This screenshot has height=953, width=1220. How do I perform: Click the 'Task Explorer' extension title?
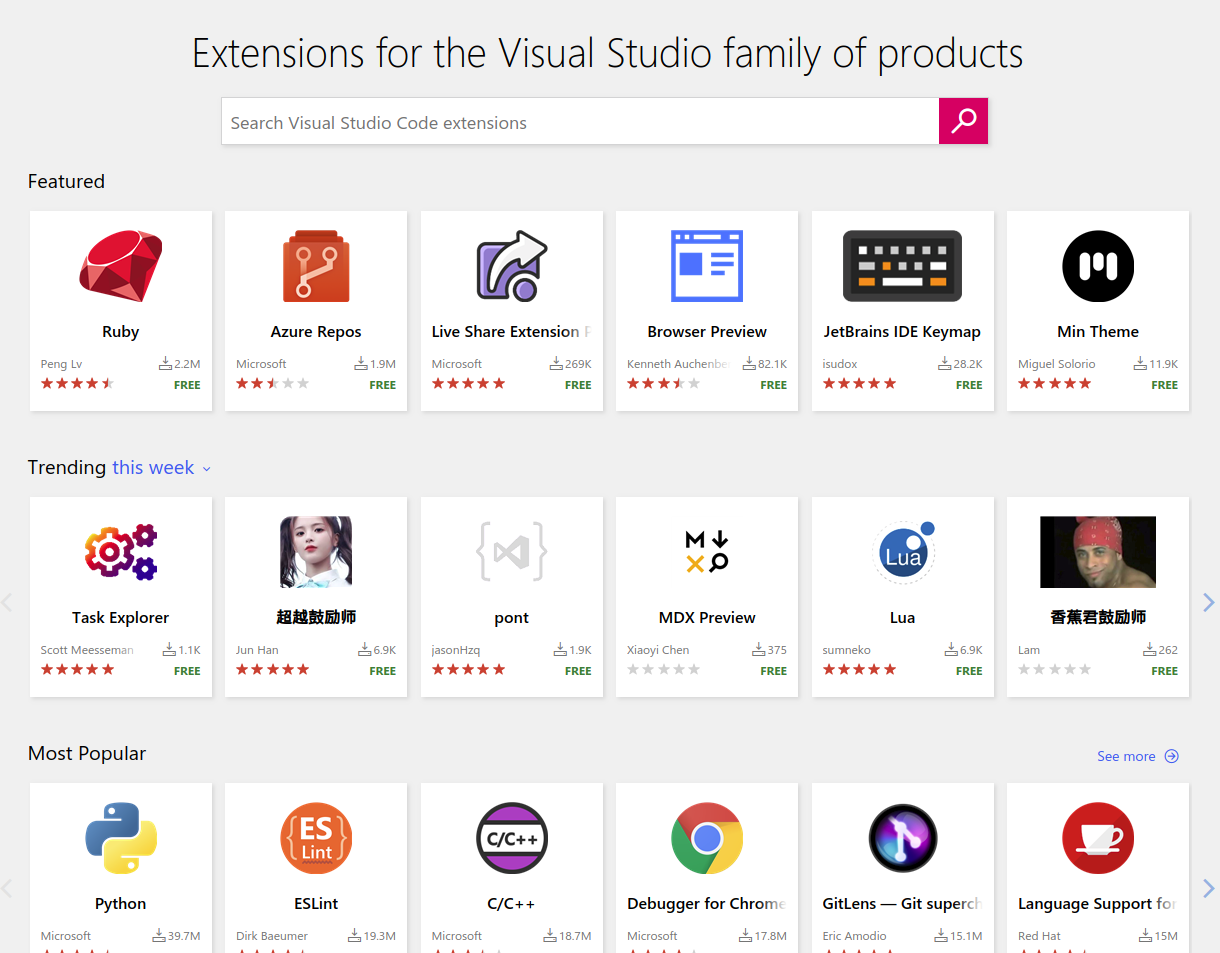[121, 618]
